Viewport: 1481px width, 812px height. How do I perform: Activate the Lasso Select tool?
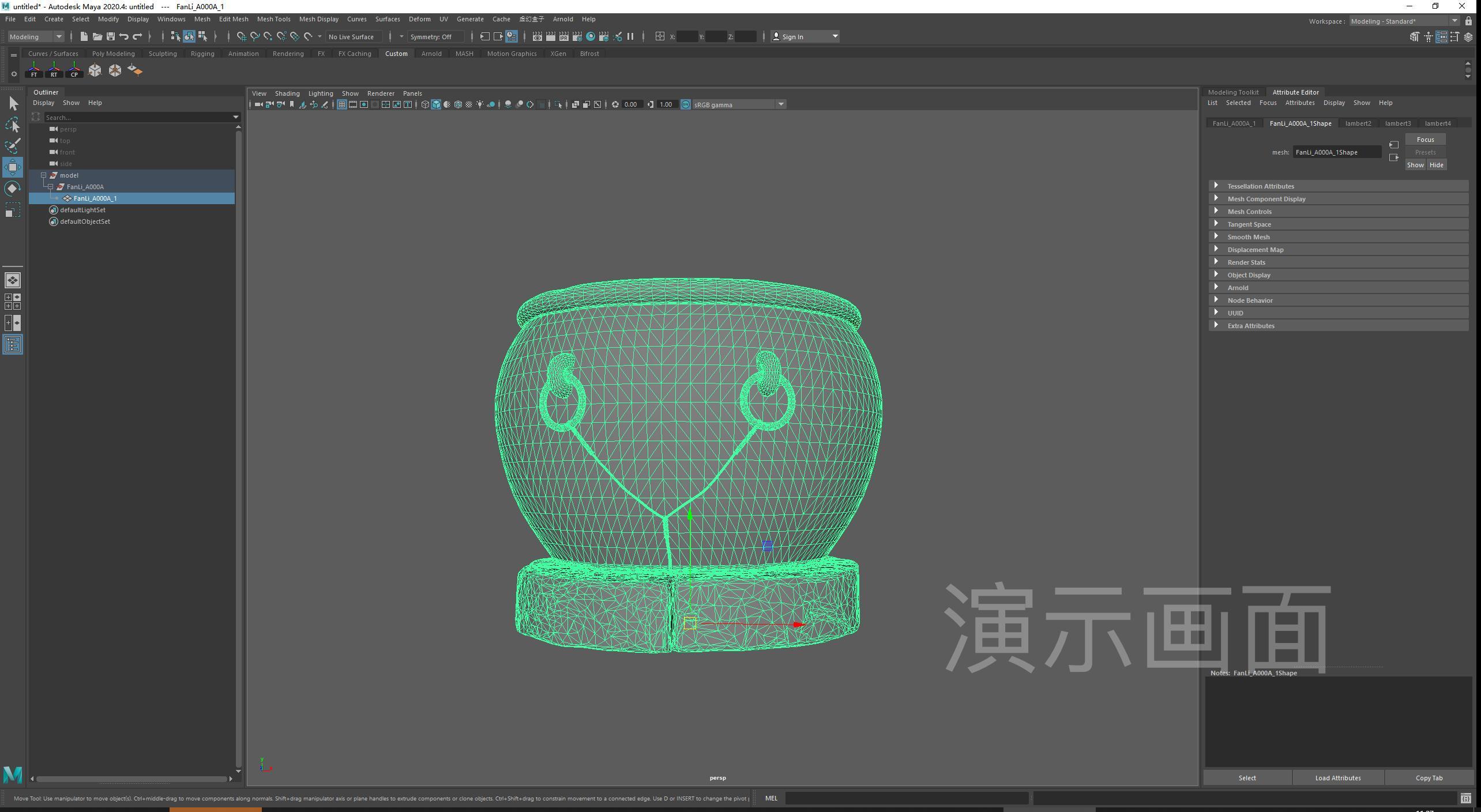(x=13, y=125)
